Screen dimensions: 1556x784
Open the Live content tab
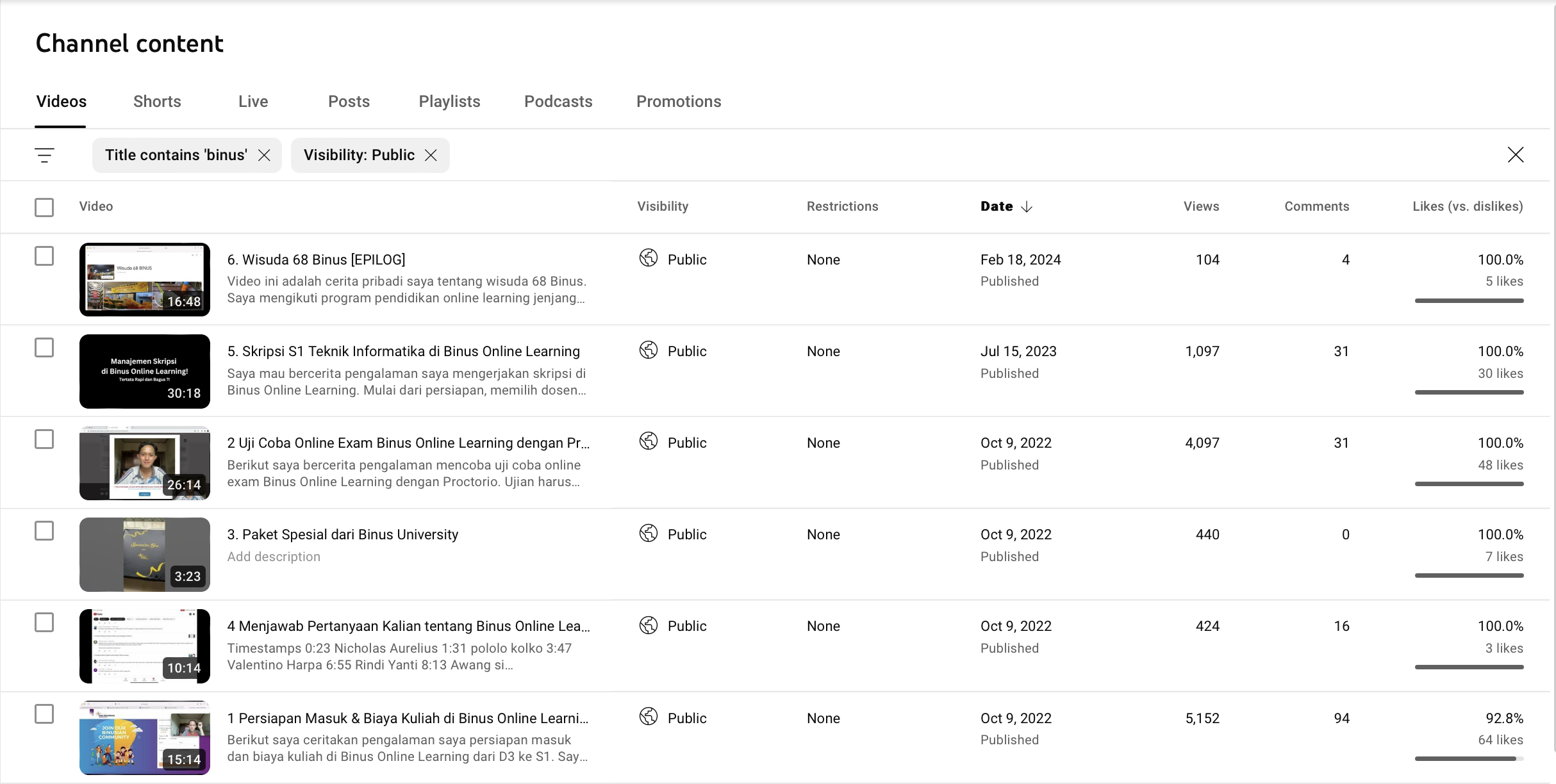[253, 100]
